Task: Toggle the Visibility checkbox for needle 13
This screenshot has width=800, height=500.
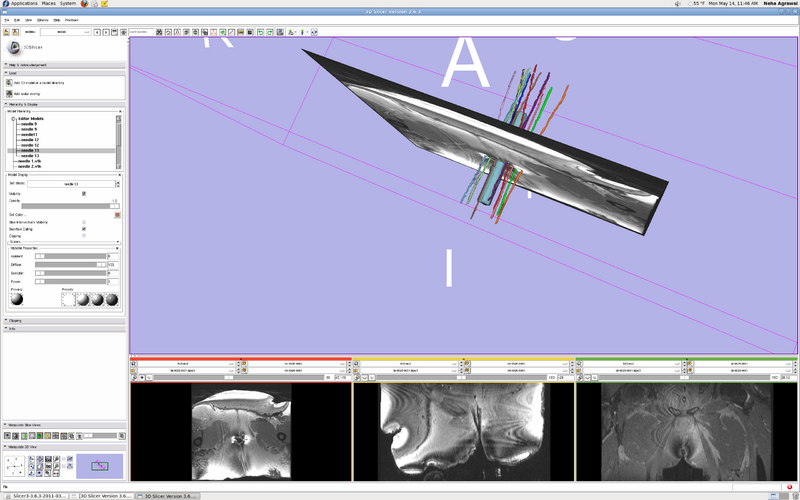Action: pyautogui.click(x=84, y=193)
